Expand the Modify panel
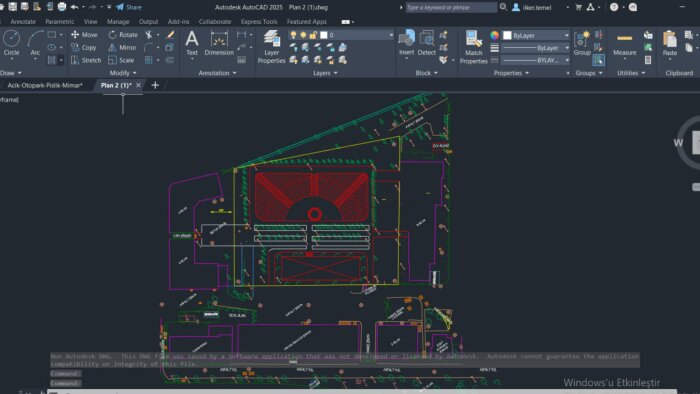The height and width of the screenshot is (394, 700). [x=123, y=73]
